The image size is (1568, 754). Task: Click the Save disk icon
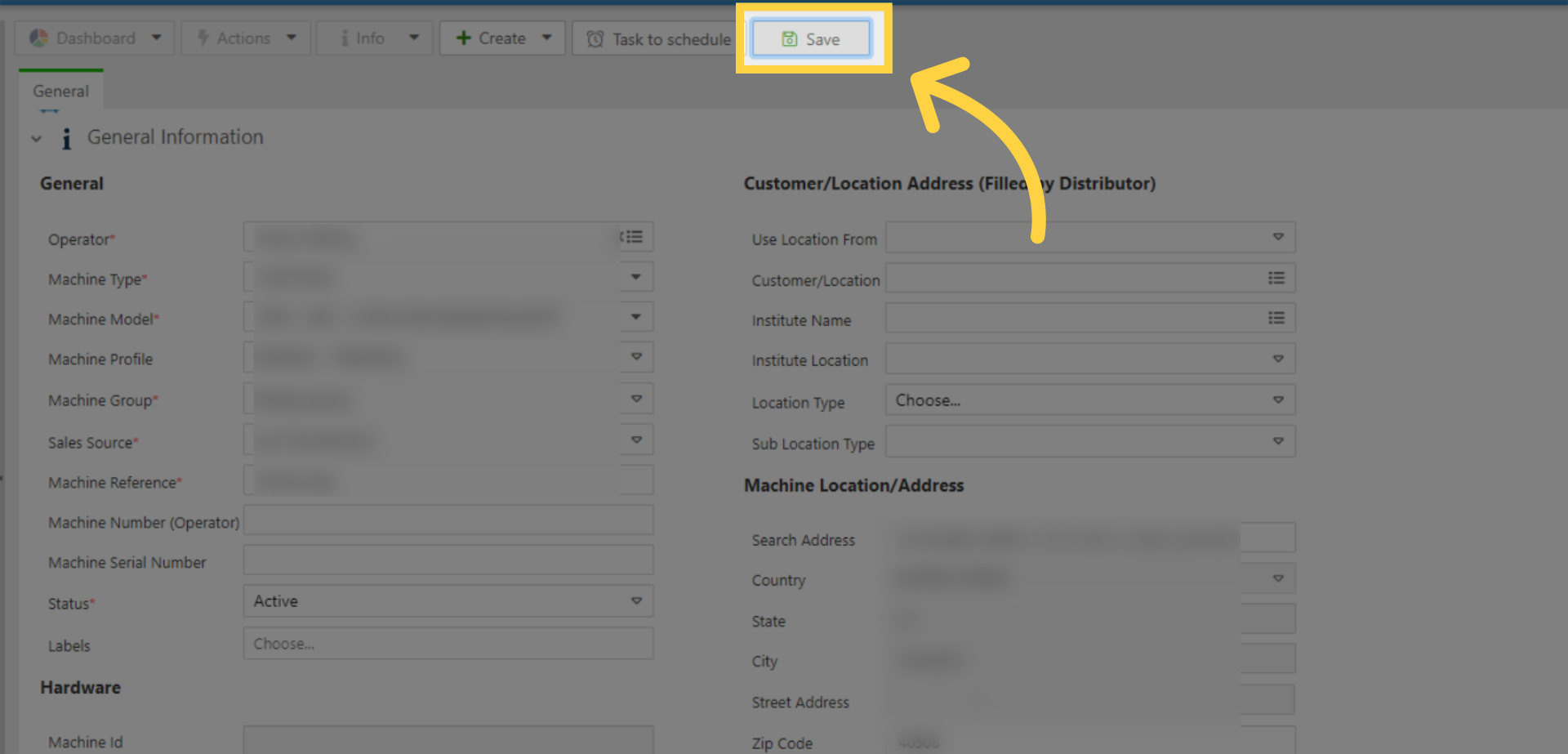point(789,38)
